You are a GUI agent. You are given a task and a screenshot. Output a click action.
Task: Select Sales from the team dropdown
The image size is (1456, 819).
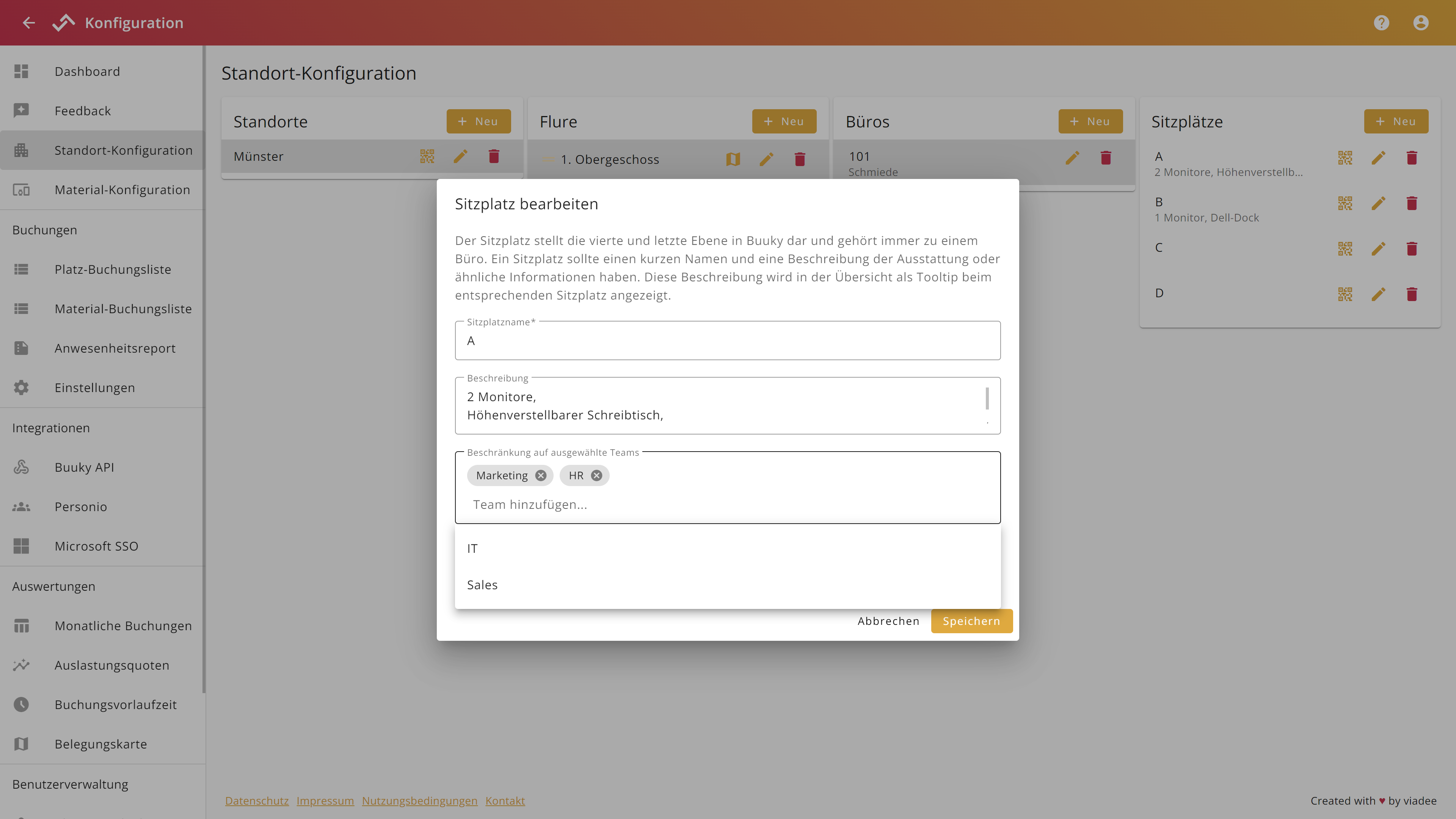click(x=728, y=585)
